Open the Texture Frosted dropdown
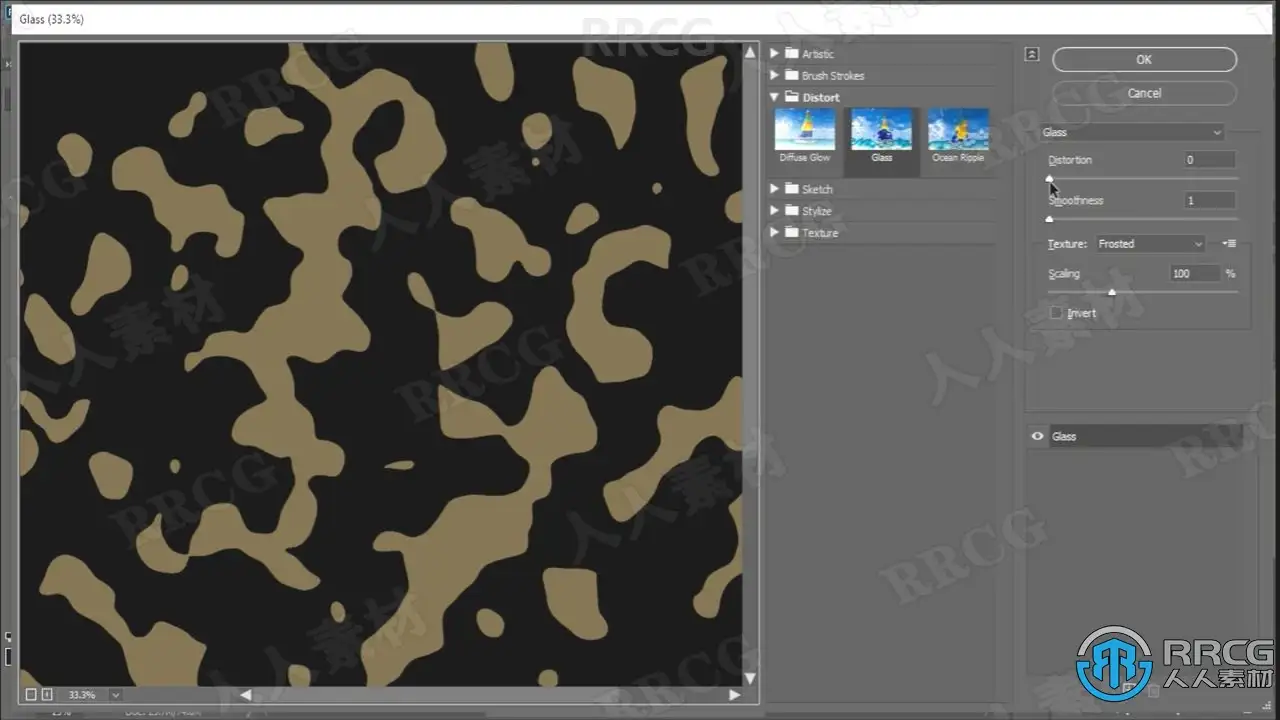 [x=1150, y=243]
